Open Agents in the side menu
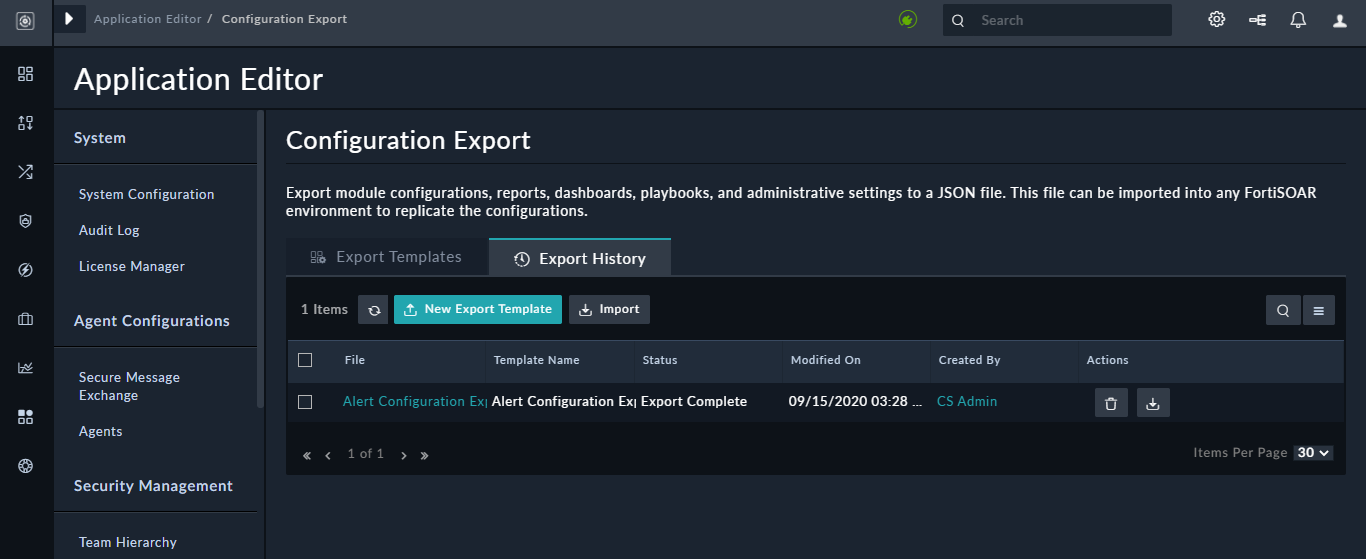Viewport: 1366px width, 559px height. tap(101, 431)
